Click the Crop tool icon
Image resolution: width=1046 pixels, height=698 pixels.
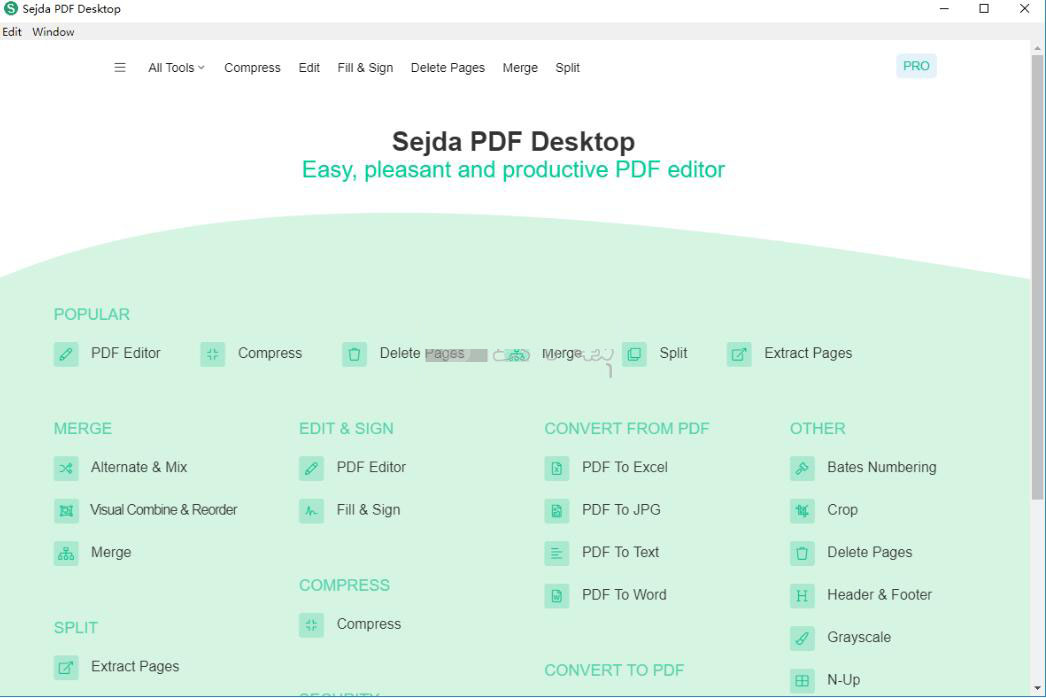pos(803,510)
